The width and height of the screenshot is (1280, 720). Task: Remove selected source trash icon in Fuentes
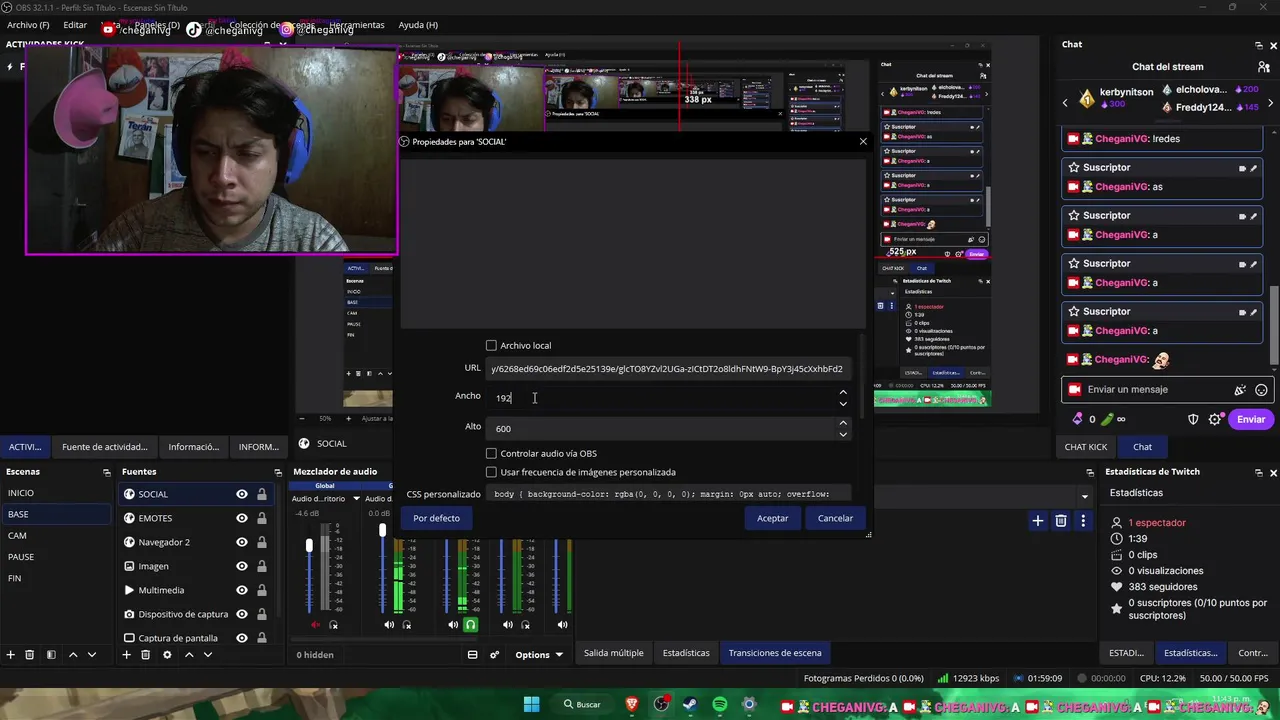tap(145, 655)
